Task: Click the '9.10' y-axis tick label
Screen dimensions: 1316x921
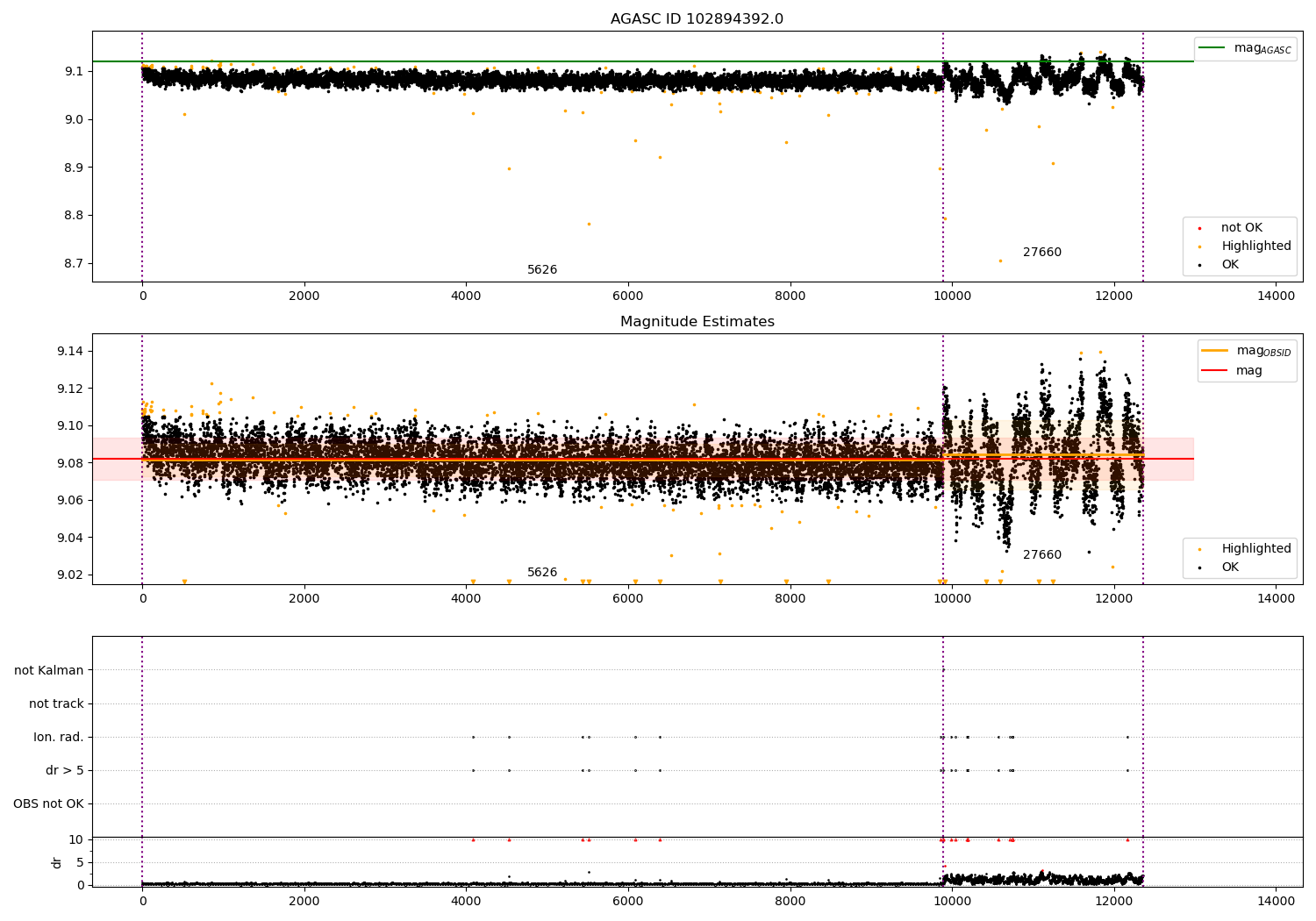Action: coord(69,426)
